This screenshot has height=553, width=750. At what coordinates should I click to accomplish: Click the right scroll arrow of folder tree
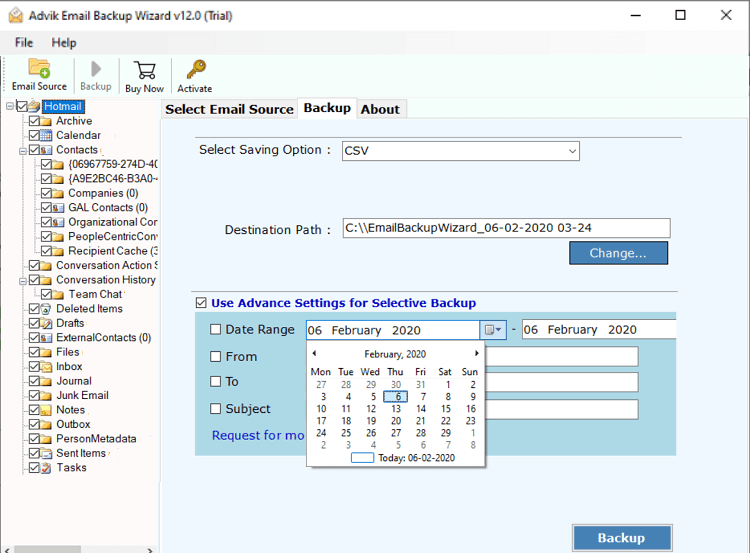pyautogui.click(x=150, y=550)
